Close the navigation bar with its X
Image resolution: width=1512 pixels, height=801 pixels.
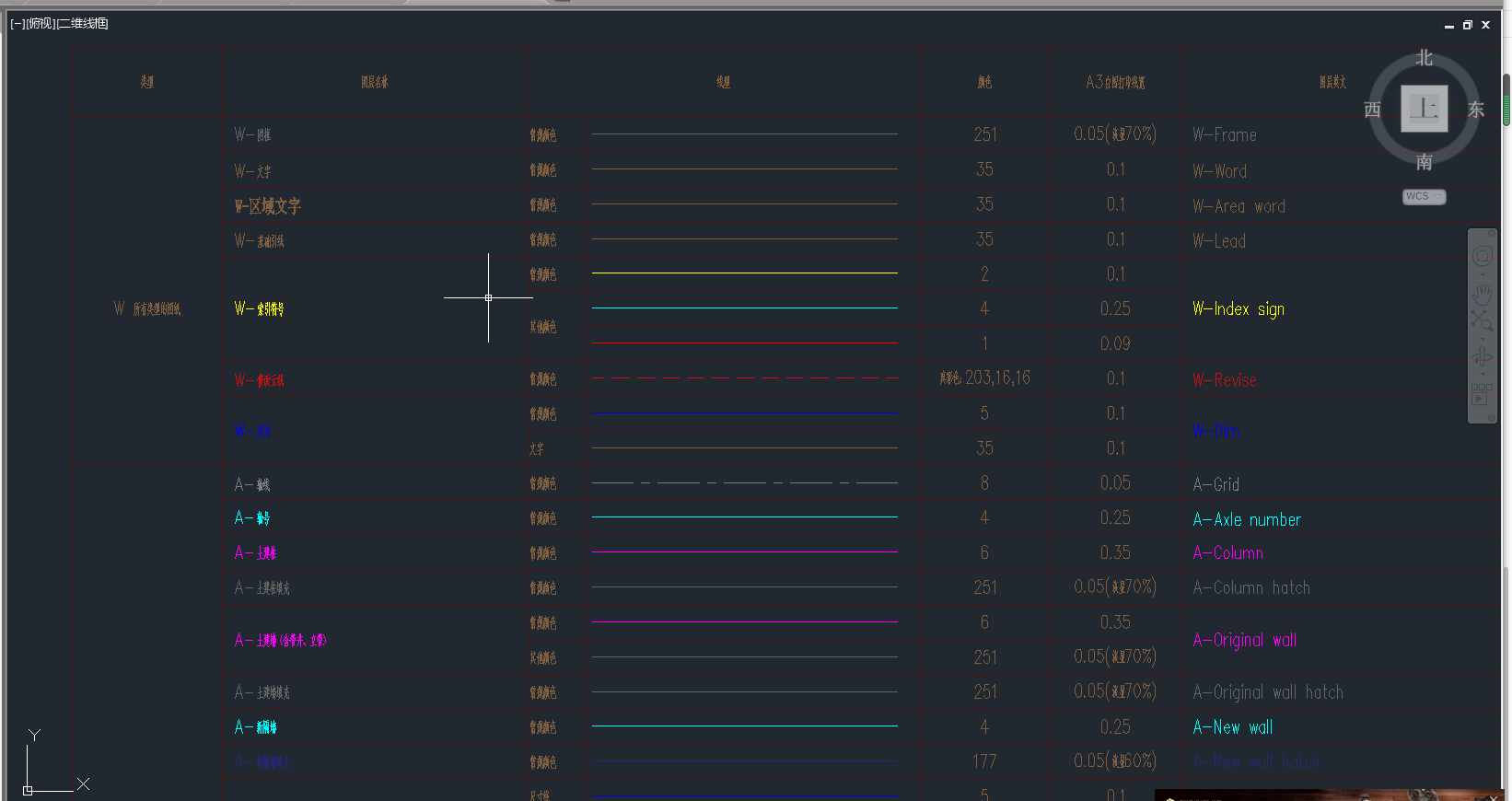tap(1492, 234)
